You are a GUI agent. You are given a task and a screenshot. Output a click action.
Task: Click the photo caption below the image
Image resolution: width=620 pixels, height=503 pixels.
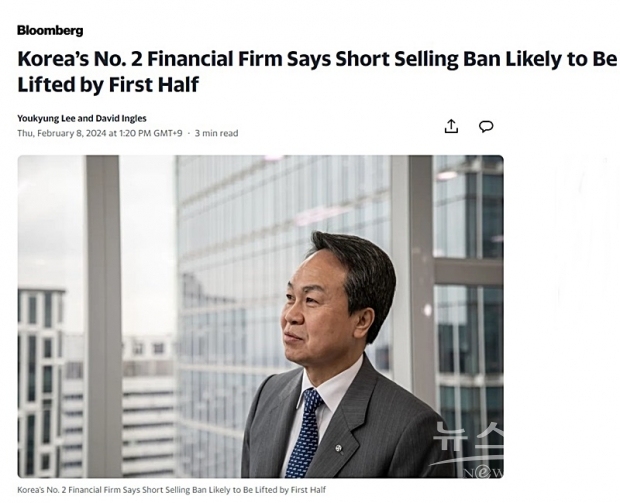coord(171,490)
